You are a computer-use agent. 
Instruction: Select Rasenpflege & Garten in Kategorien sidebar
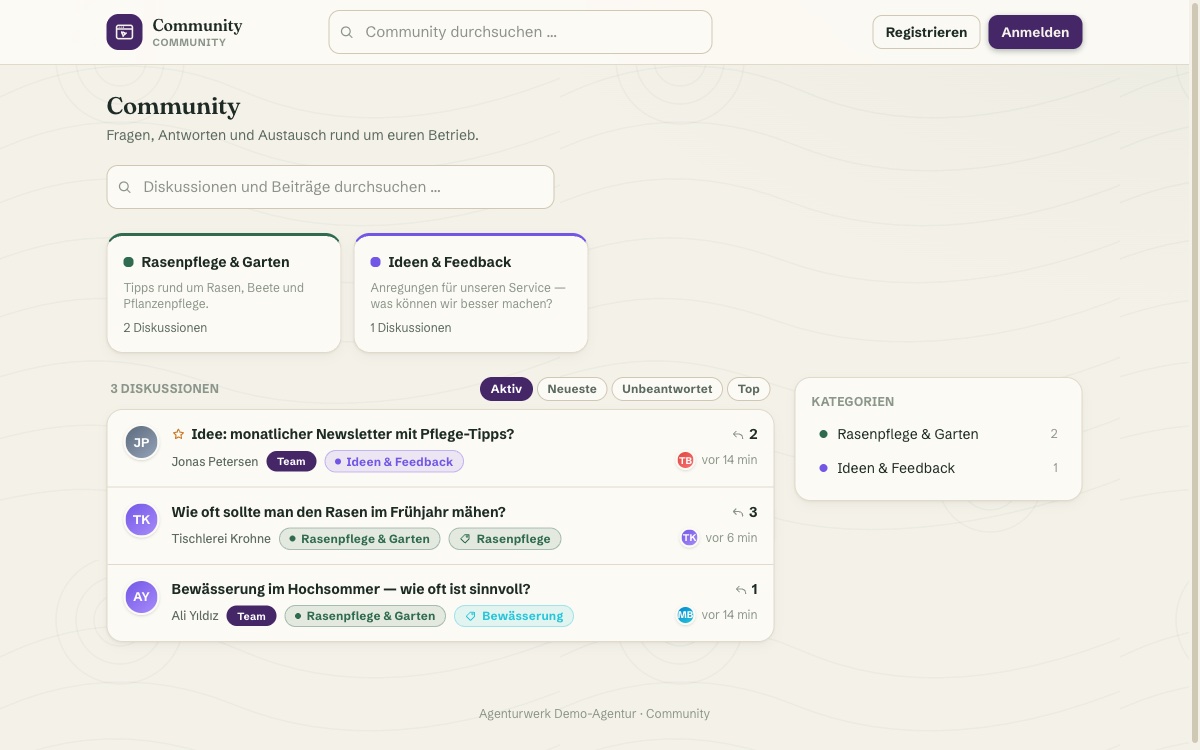click(938, 434)
